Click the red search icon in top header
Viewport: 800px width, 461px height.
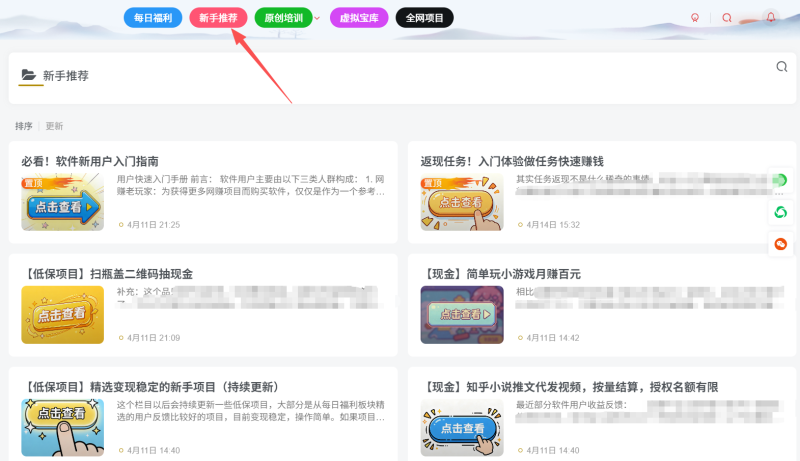[727, 18]
